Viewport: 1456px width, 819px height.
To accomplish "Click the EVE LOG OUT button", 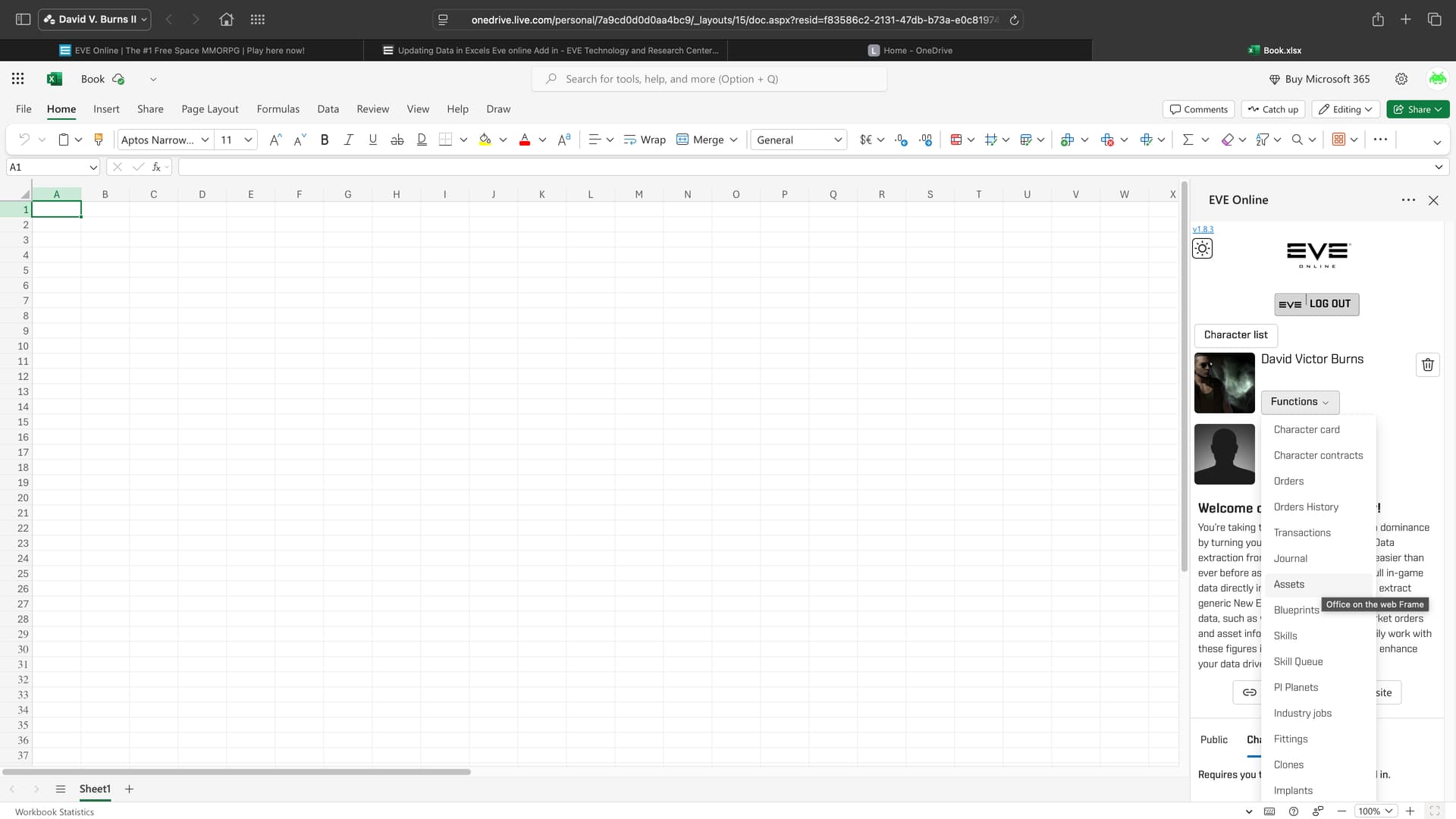I will (x=1316, y=304).
